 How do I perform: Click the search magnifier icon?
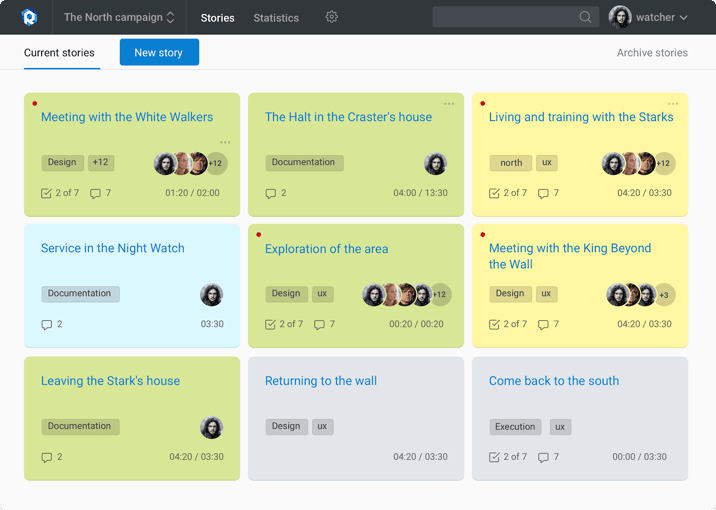[585, 17]
